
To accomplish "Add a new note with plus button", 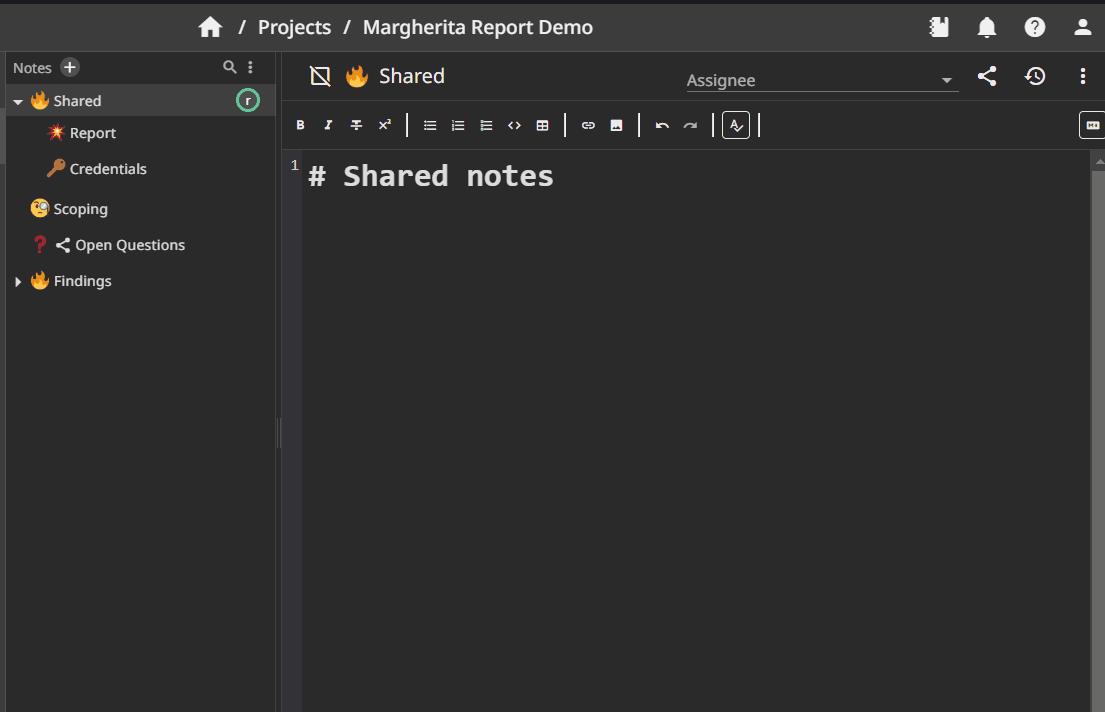I will click(x=69, y=68).
